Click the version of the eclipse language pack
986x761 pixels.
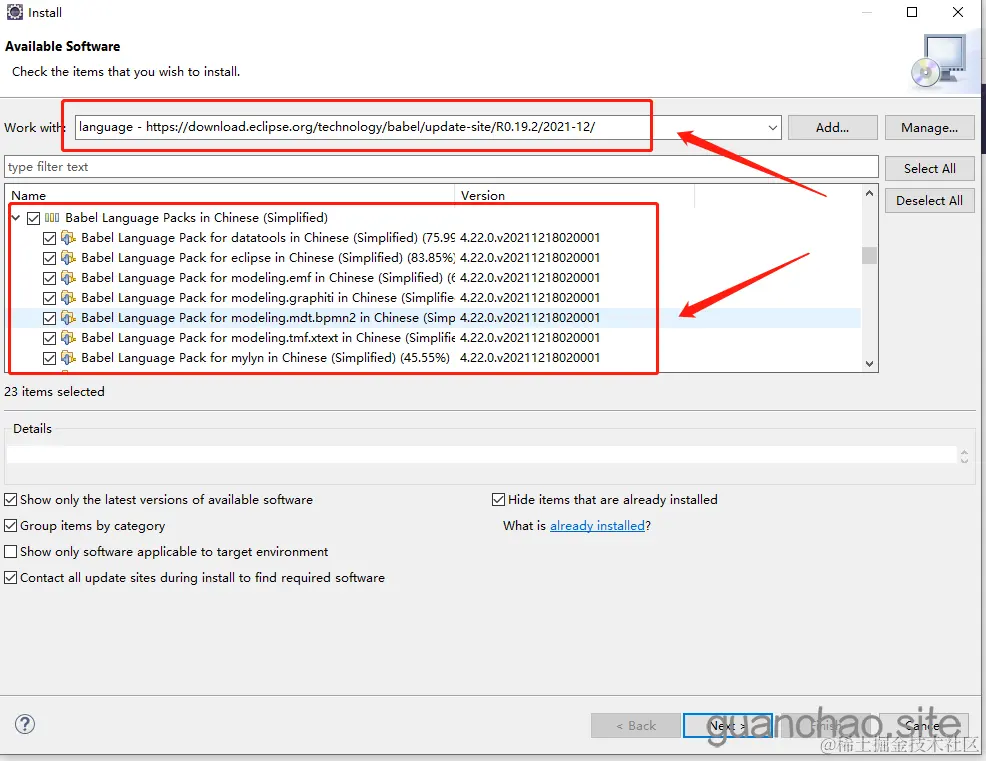pyautogui.click(x=529, y=258)
